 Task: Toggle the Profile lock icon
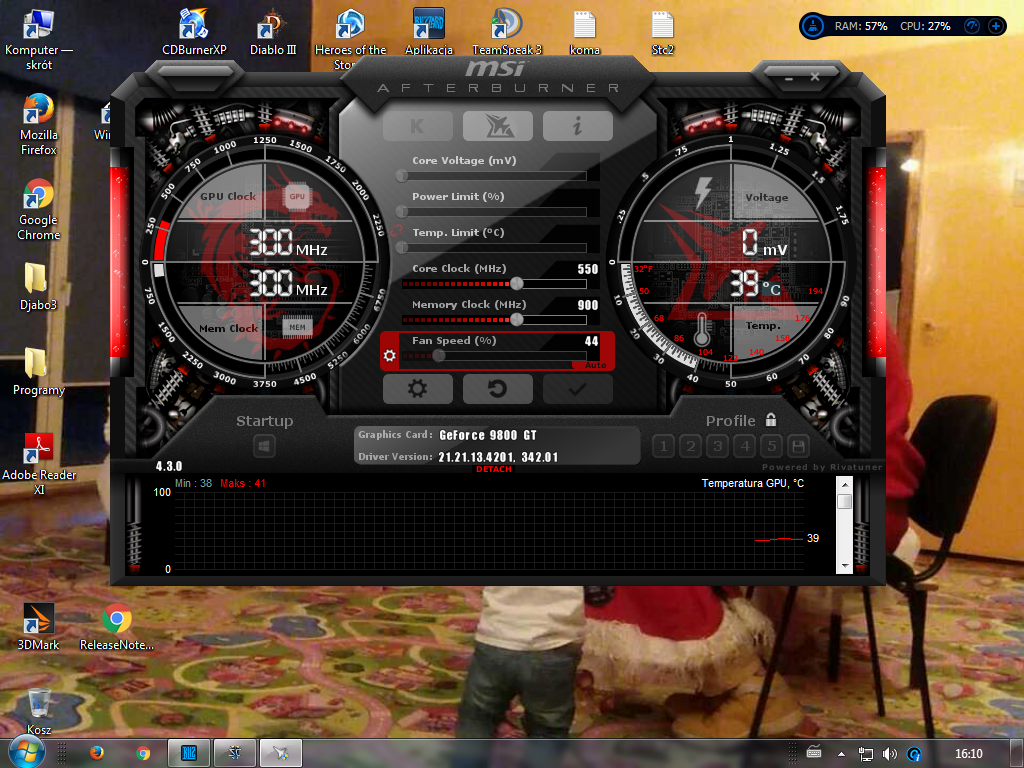point(771,419)
